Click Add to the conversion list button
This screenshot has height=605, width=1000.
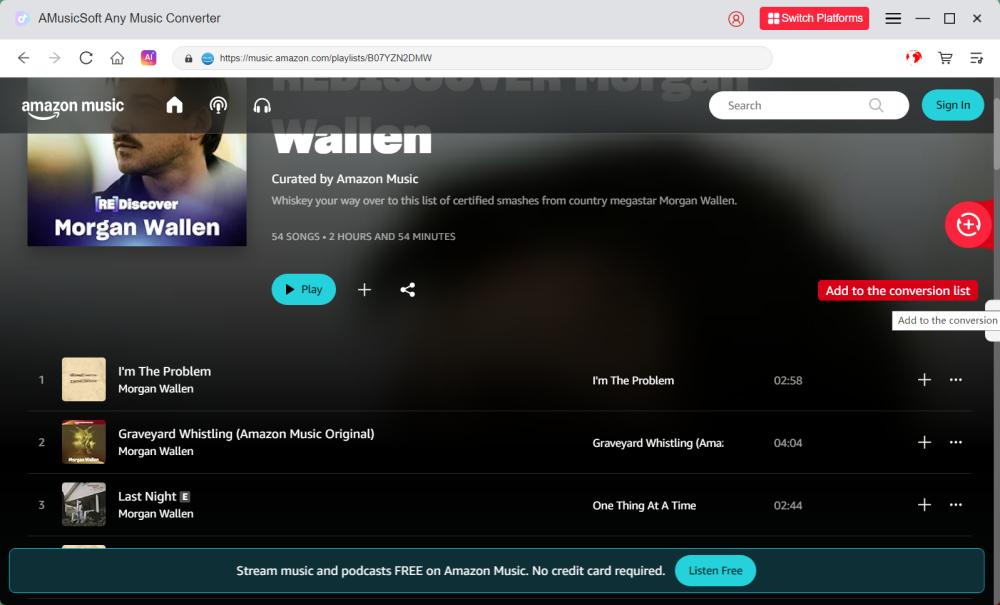point(897,291)
